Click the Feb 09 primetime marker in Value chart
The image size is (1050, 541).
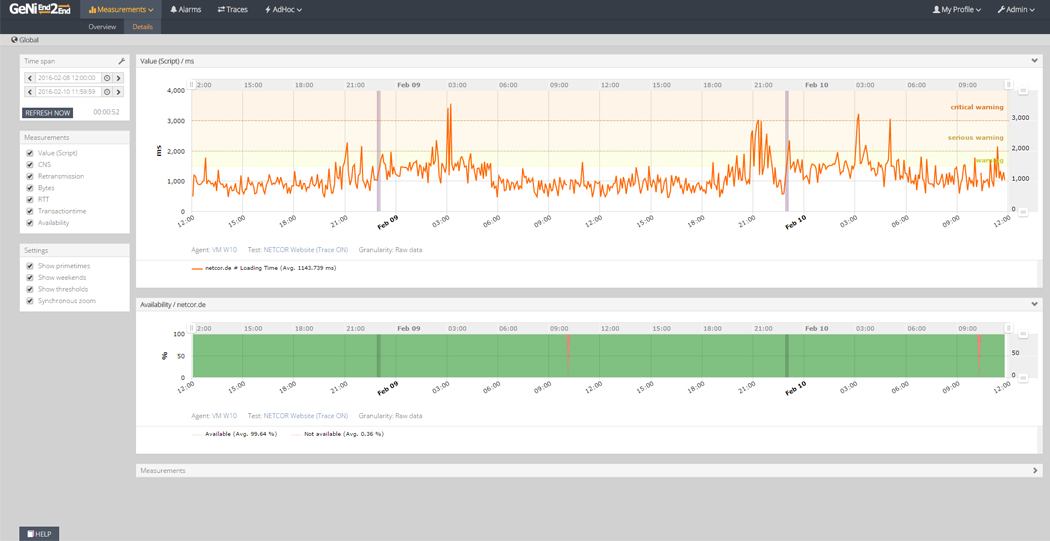pos(378,151)
